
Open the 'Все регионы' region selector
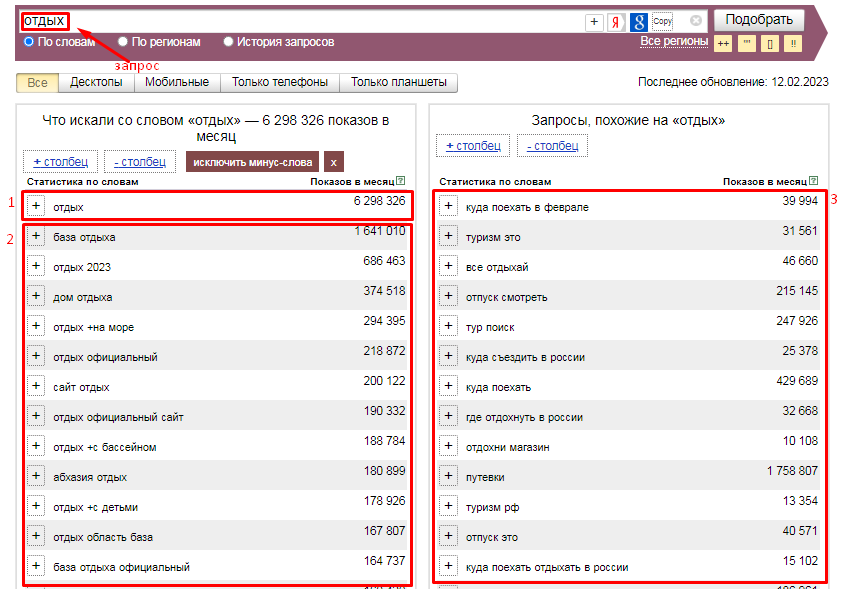[x=672, y=41]
